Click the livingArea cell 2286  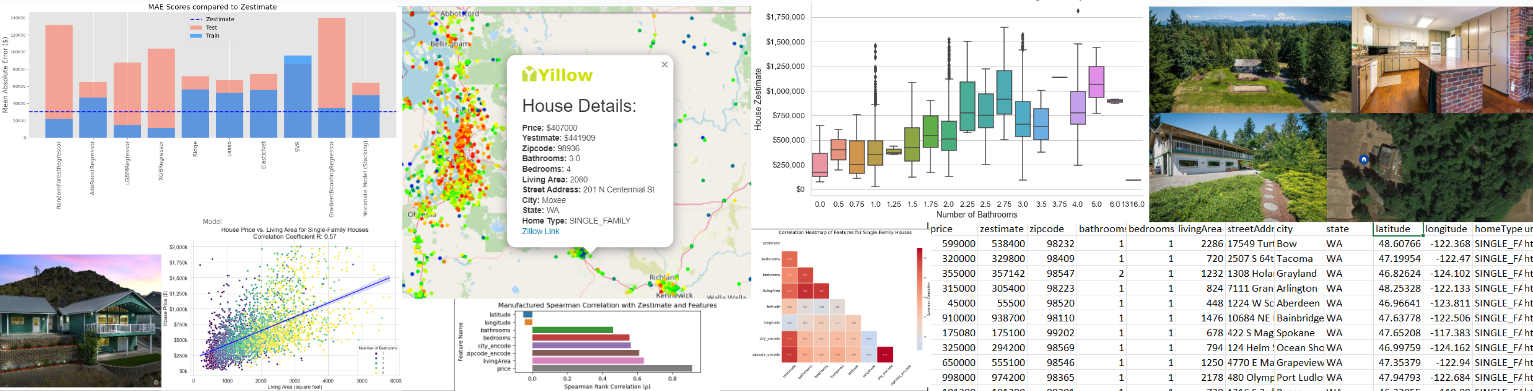pyautogui.click(x=1200, y=243)
